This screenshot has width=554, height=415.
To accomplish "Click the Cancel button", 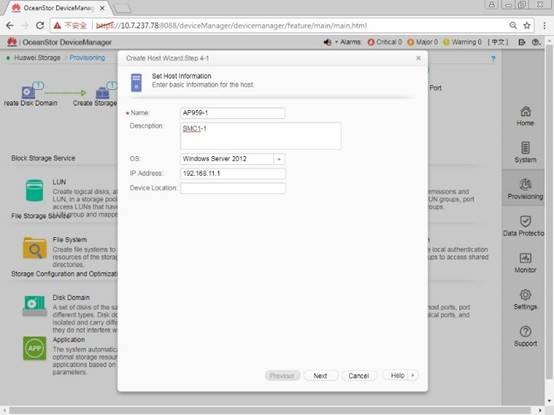I will point(359,376).
